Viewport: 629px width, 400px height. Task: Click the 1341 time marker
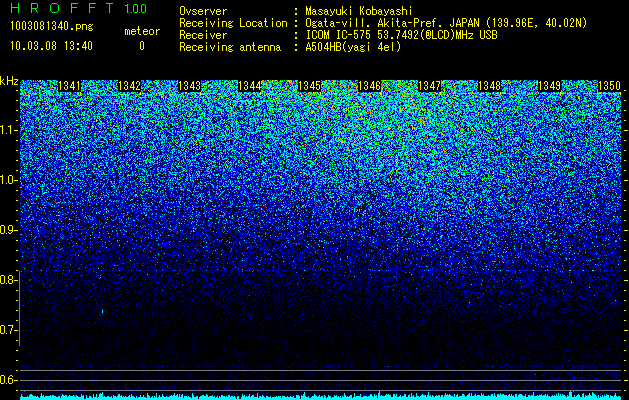click(x=69, y=86)
